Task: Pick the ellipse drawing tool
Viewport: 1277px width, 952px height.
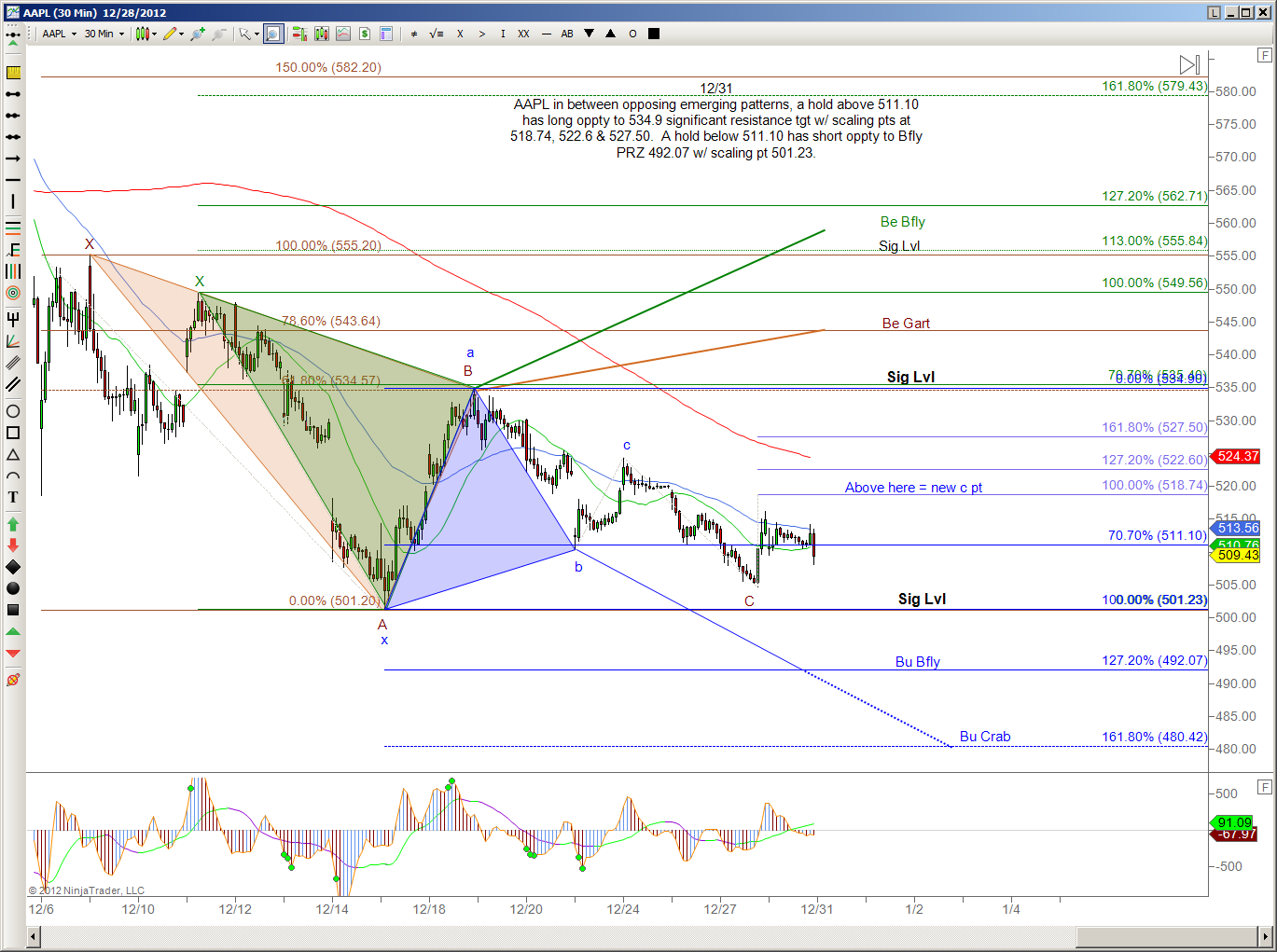Action: pos(13,411)
